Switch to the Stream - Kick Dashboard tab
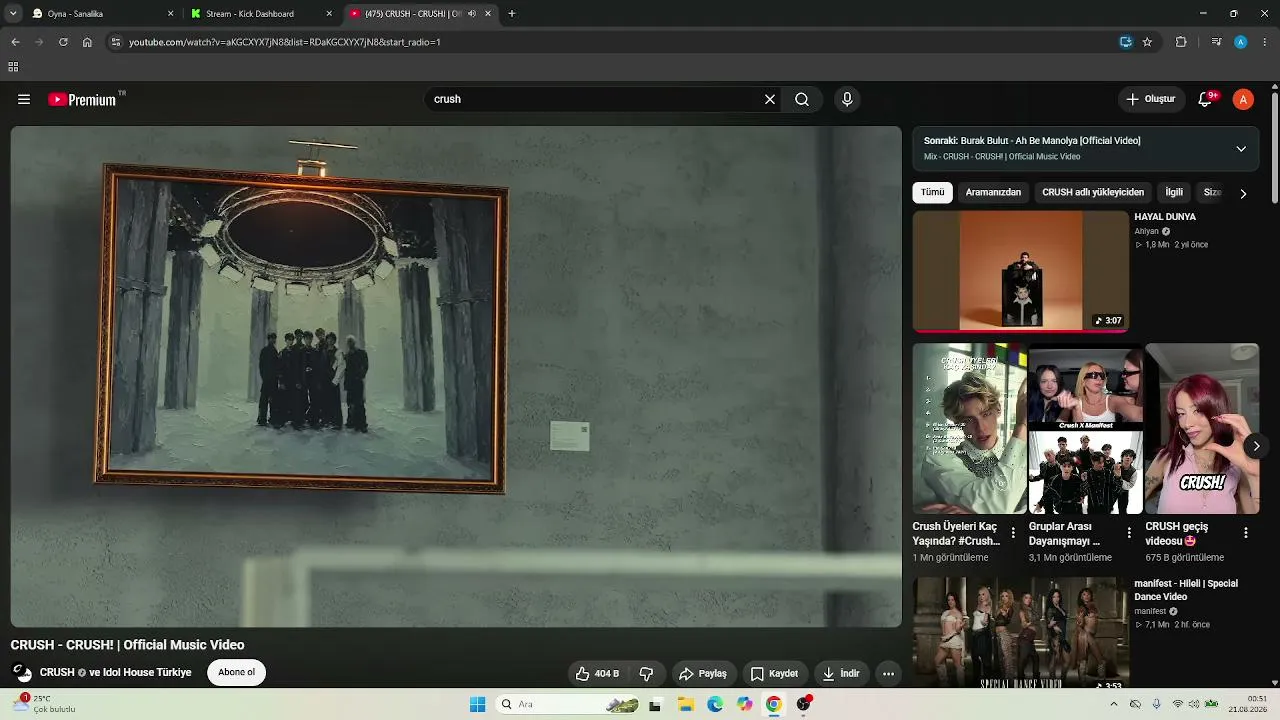Viewport: 1280px width, 720px height. pos(261,14)
